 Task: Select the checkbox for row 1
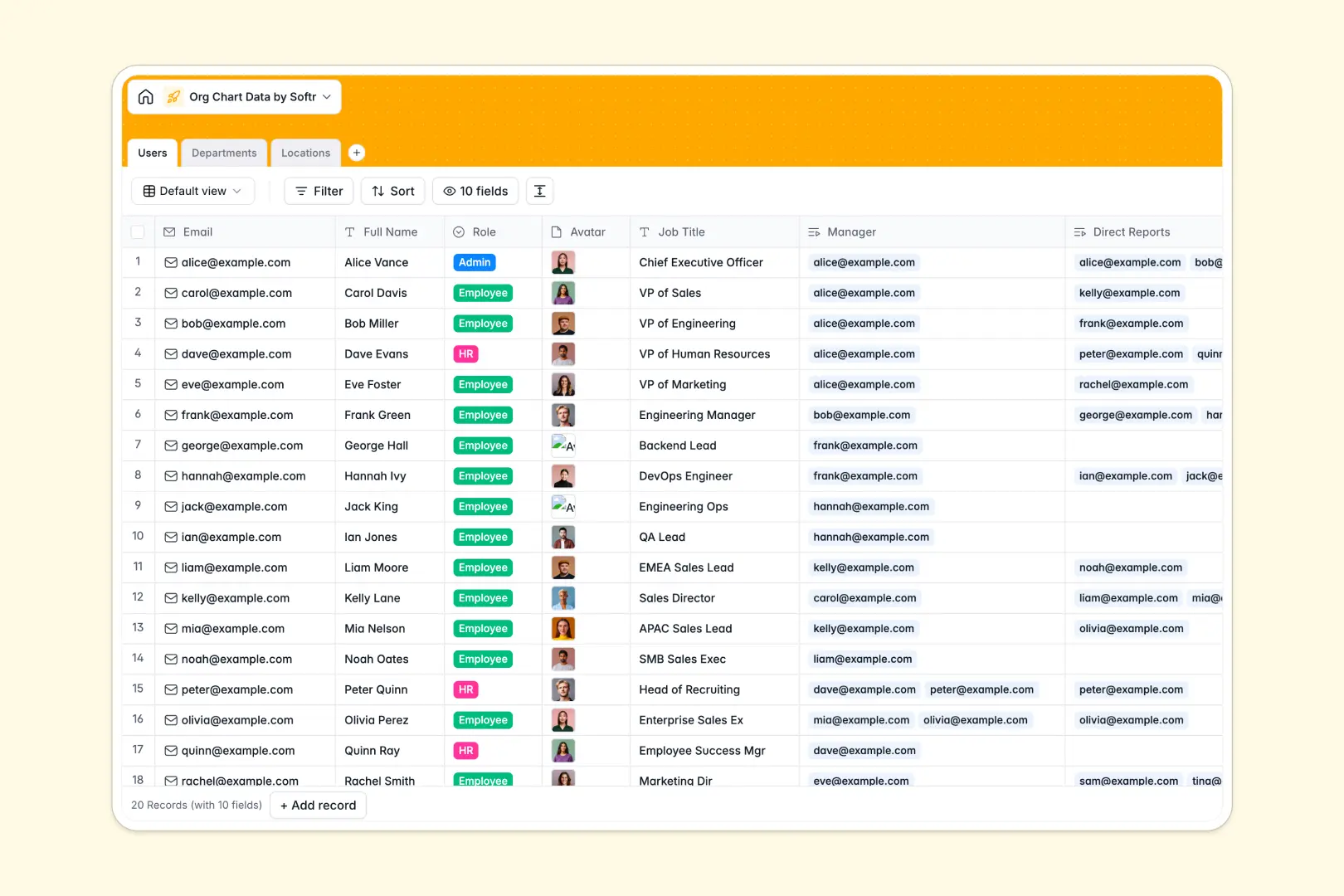pos(138,262)
